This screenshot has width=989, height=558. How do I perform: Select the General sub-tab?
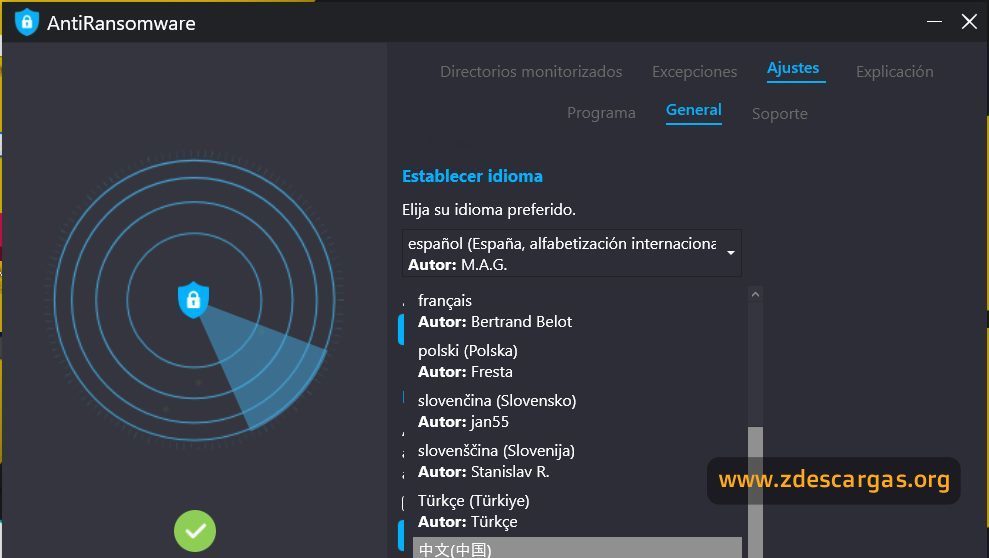click(x=694, y=110)
